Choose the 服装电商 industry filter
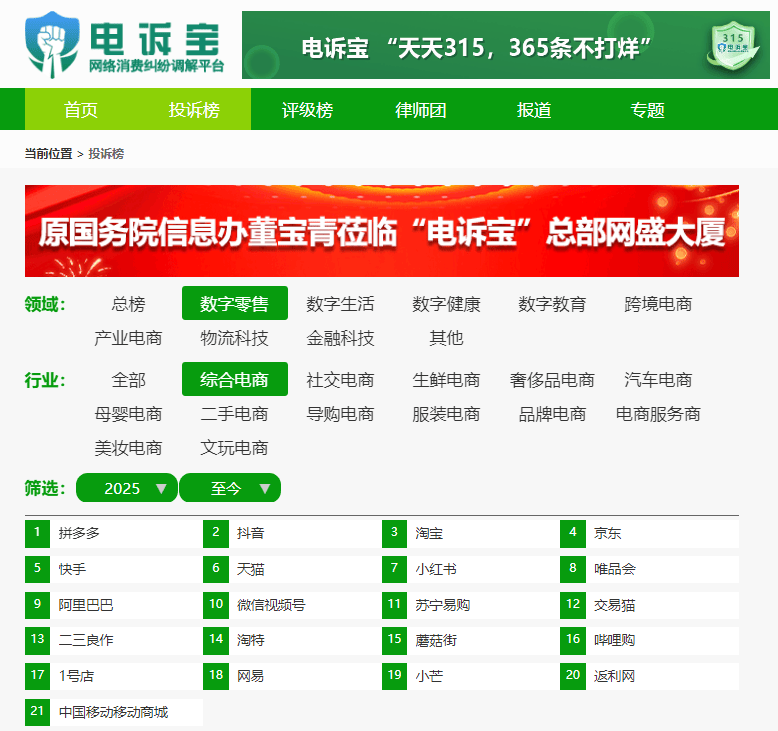Image resolution: width=778 pixels, height=731 pixels. tap(447, 413)
